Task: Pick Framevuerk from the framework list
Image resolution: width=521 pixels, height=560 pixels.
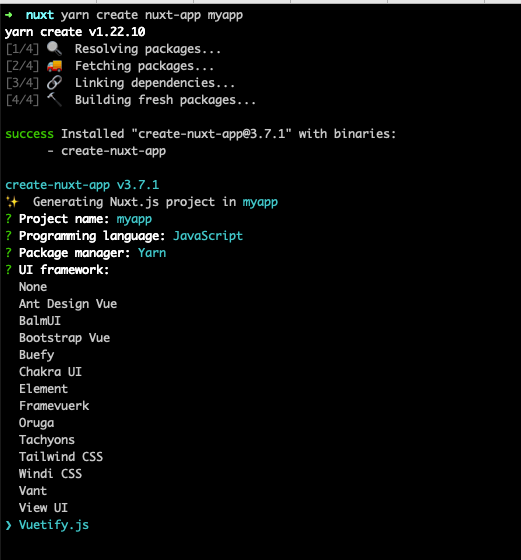Action: pos(54,406)
